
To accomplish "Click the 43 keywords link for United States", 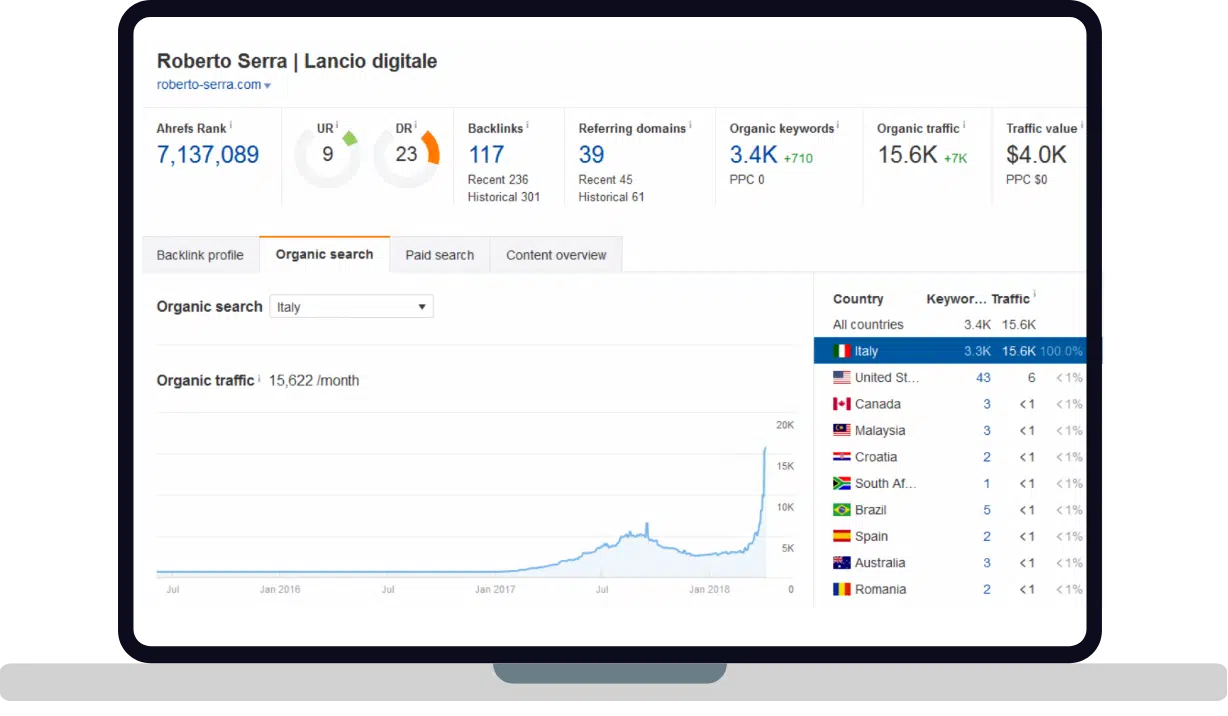I will coord(983,378).
